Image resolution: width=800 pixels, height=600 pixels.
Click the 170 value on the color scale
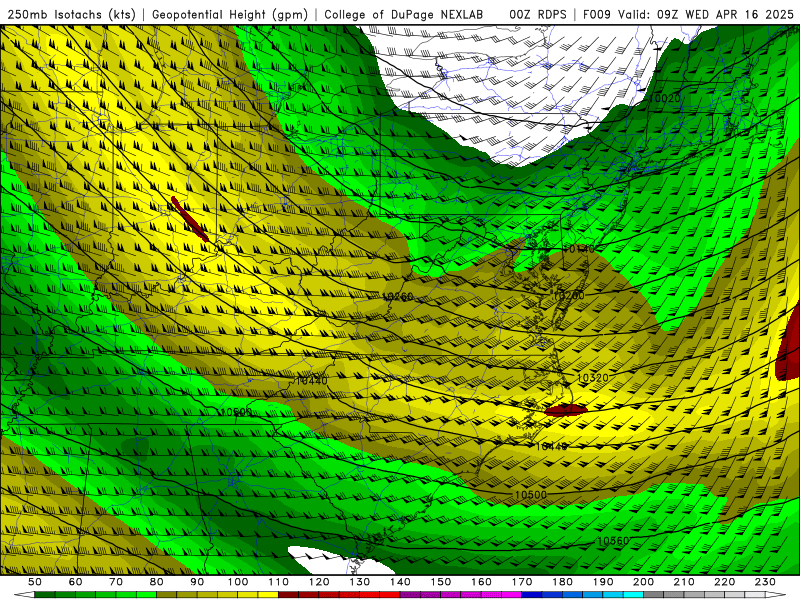tap(522, 582)
